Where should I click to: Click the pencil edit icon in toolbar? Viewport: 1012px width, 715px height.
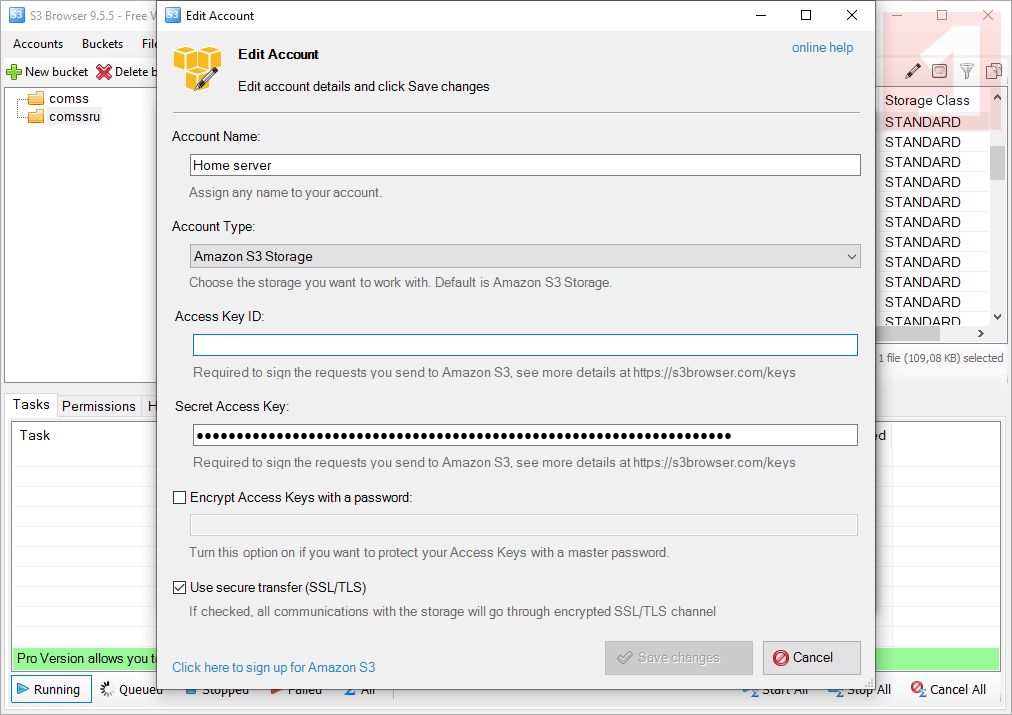coord(913,71)
